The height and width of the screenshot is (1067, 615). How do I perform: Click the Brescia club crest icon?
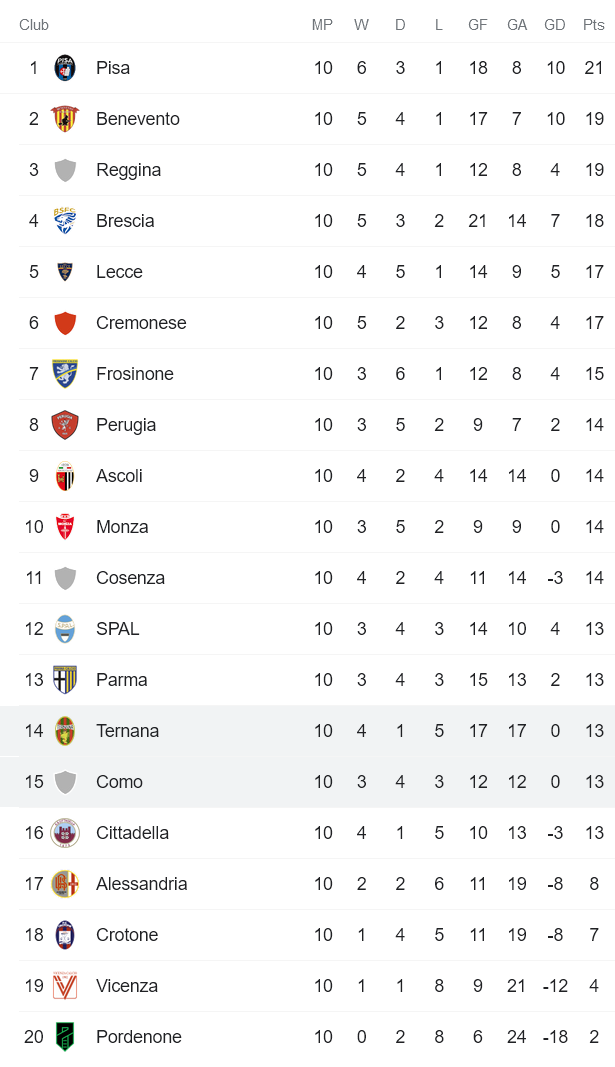[65, 221]
